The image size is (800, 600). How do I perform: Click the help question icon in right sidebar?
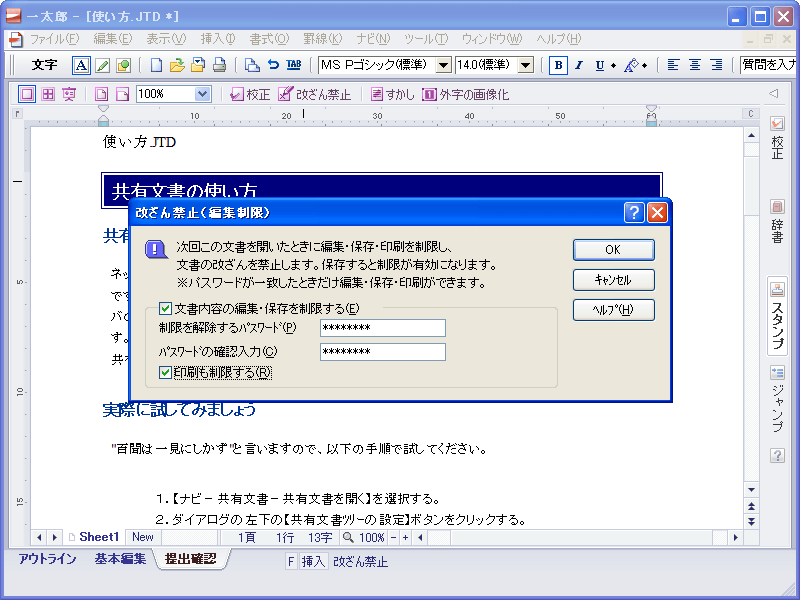[777, 455]
